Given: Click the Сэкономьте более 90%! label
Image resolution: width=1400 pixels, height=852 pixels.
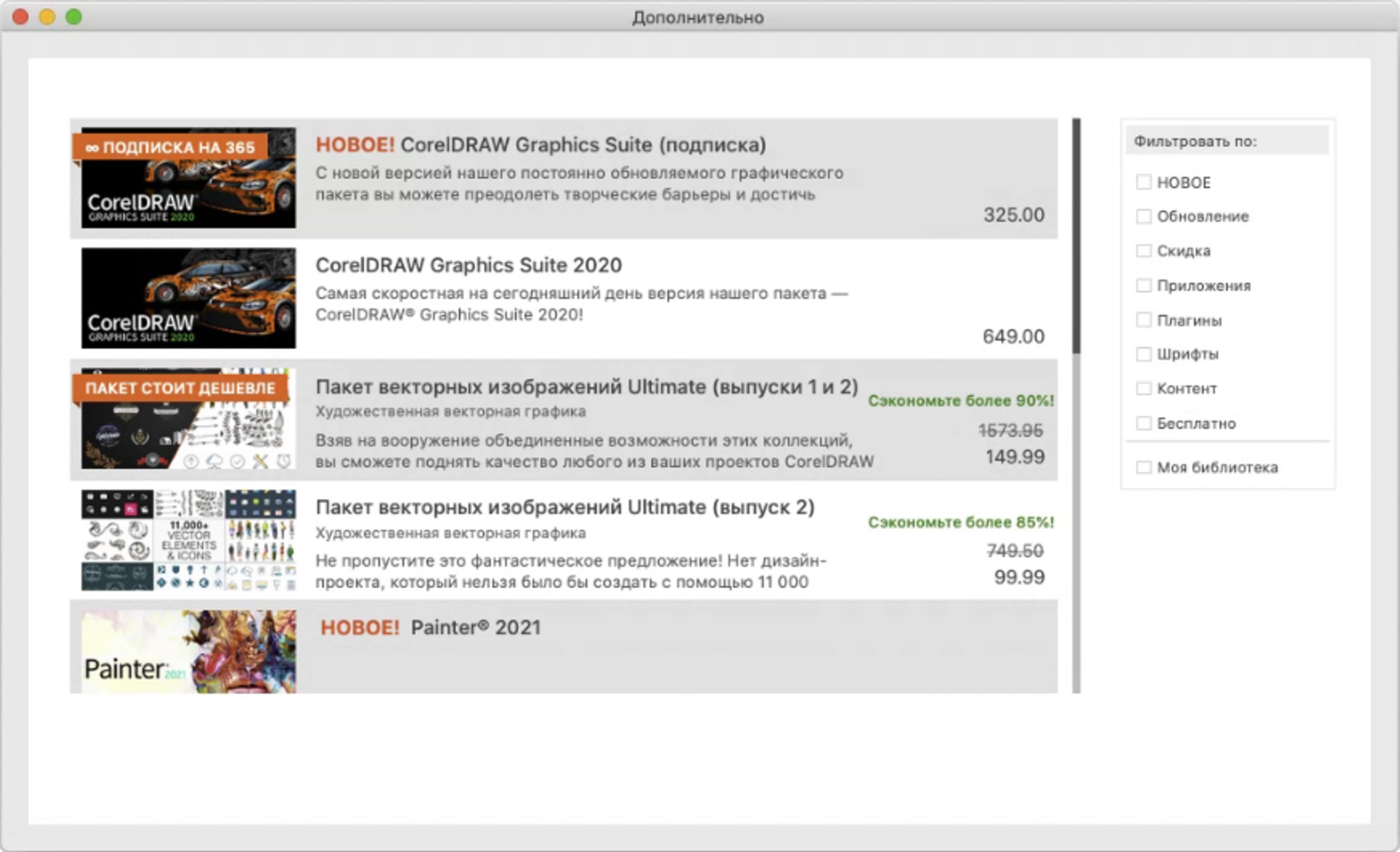Looking at the screenshot, I should (x=961, y=401).
